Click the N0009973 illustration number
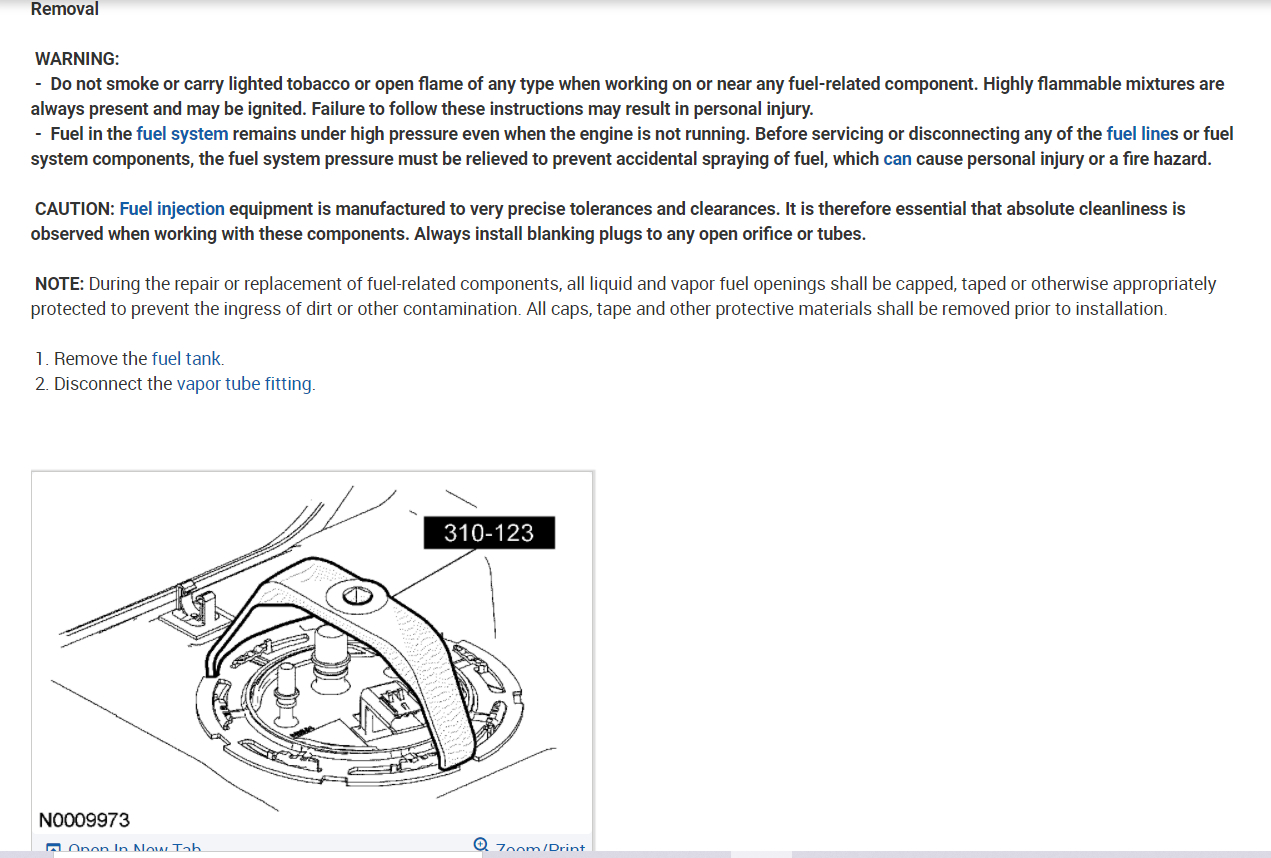 click(x=84, y=820)
